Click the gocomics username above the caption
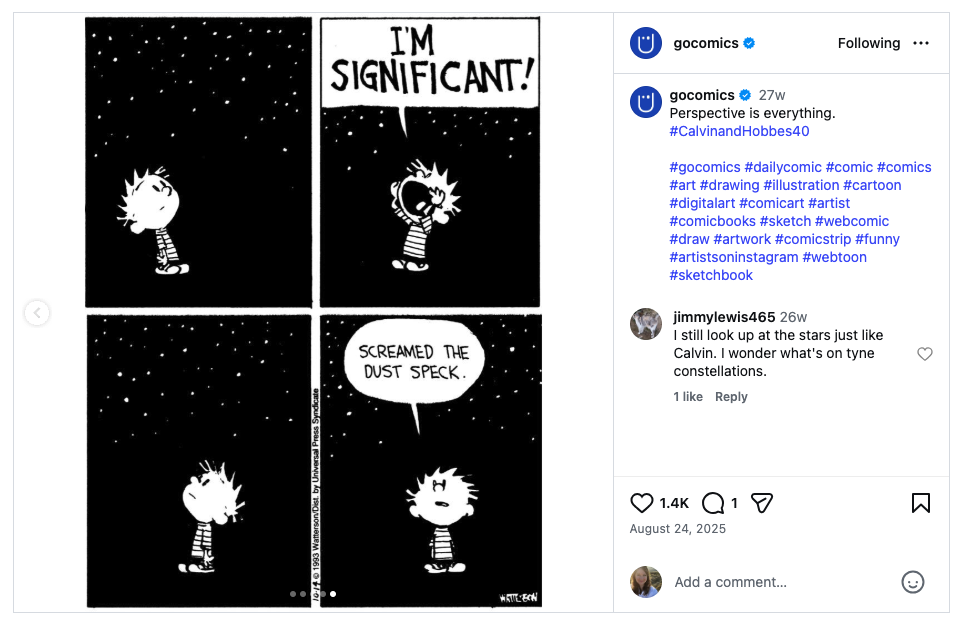This screenshot has height=635, width=970. coord(702,94)
